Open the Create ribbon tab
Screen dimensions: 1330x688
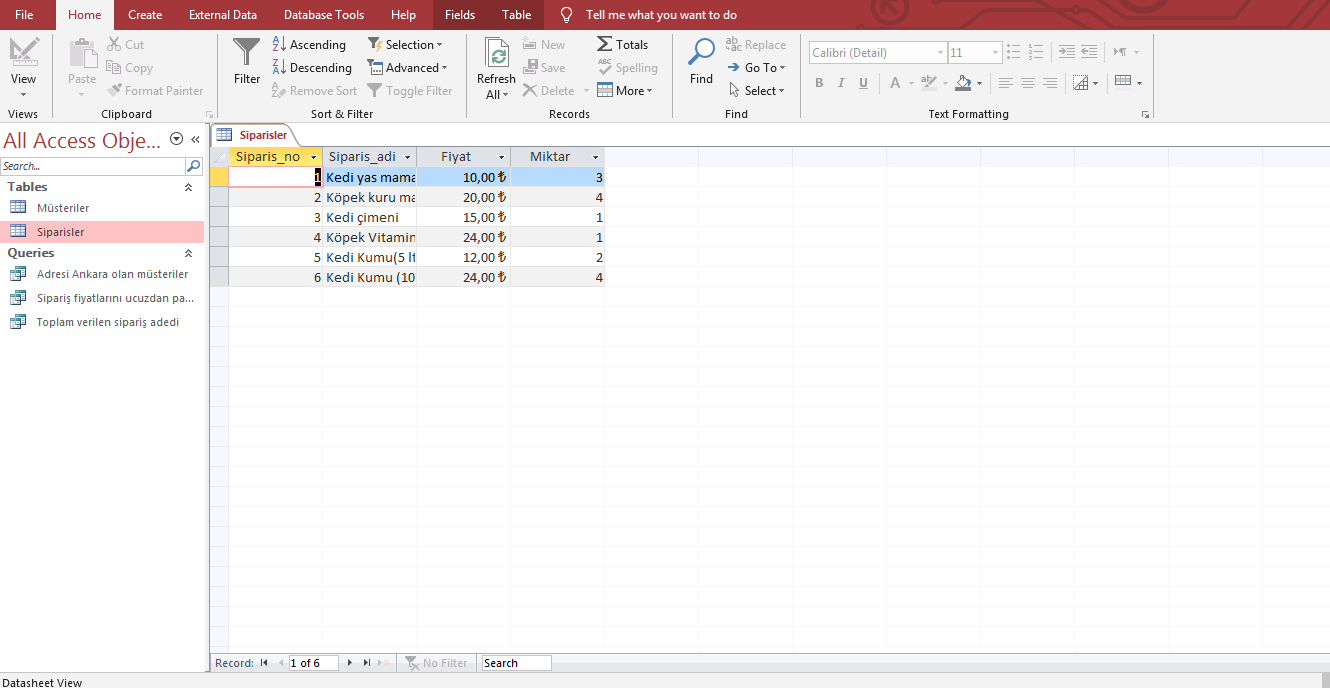(x=145, y=15)
